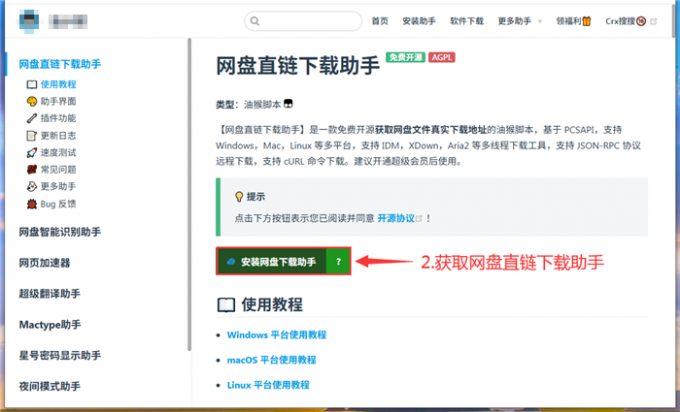Click the external link icon after 开源协议
Viewport: 680px width, 412px height.
[x=419, y=219]
